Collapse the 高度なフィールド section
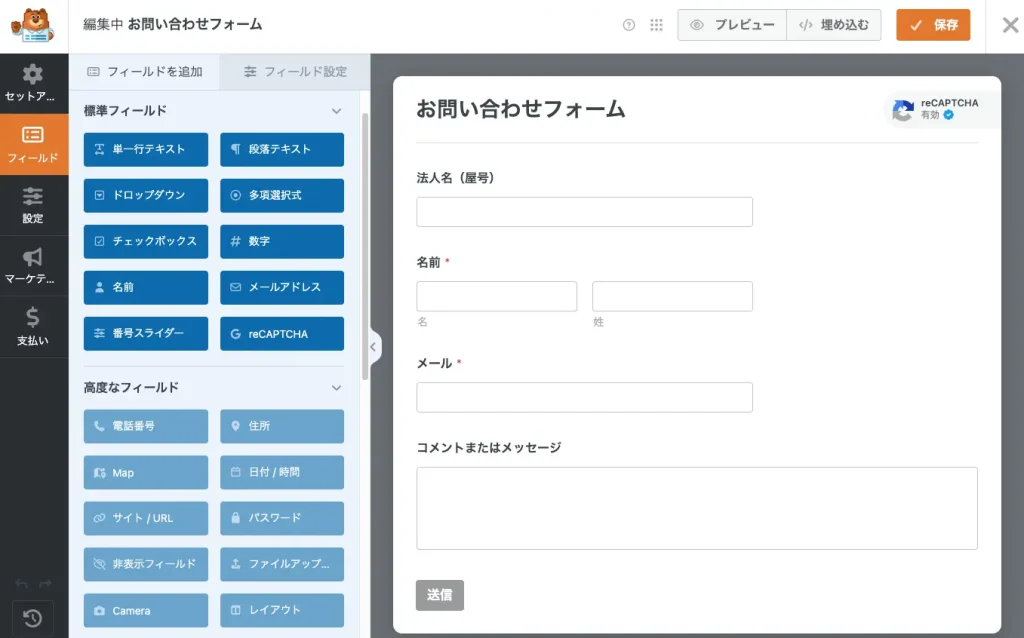 pos(336,388)
